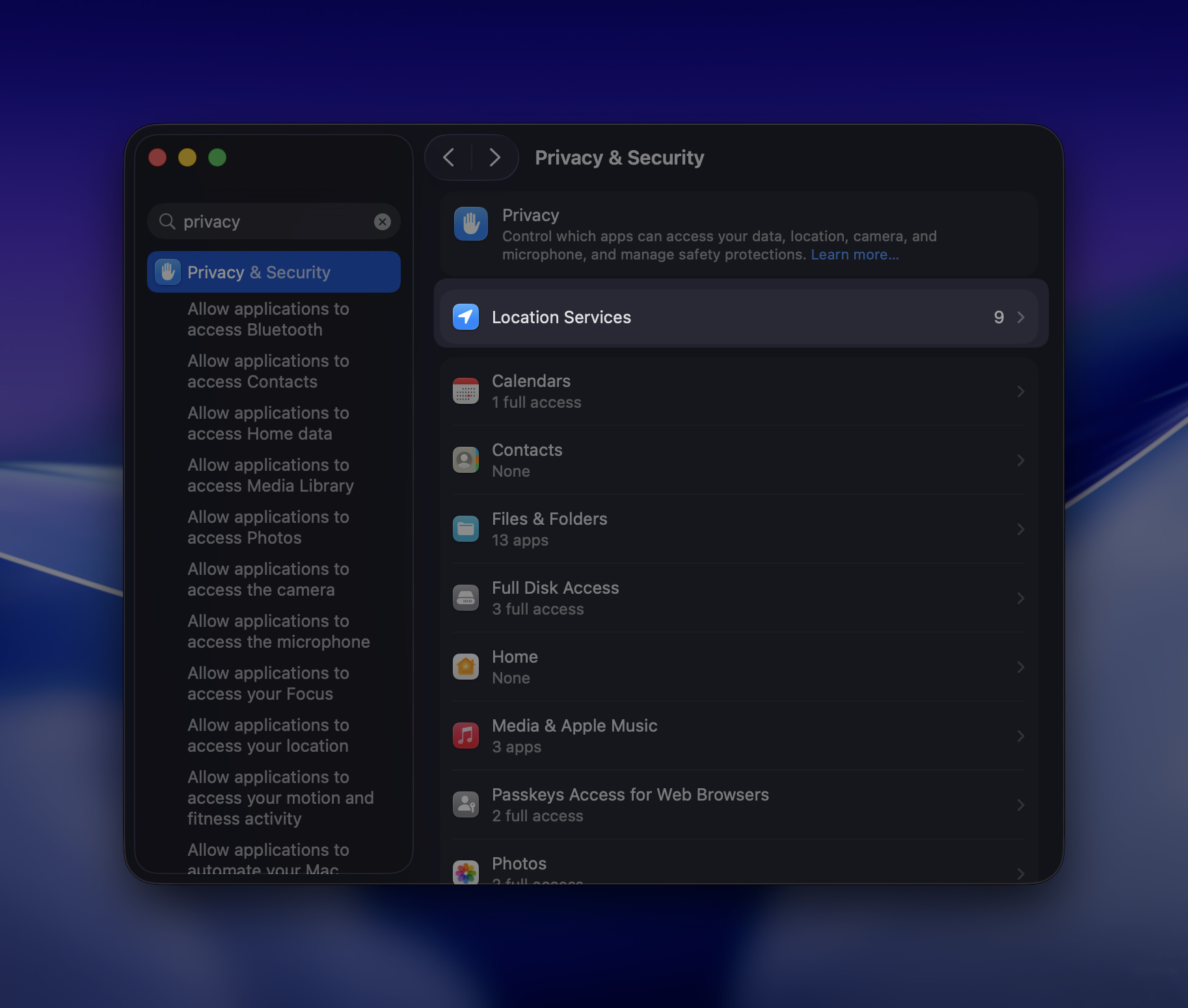The width and height of the screenshot is (1188, 1008).
Task: Open Full Disk Access chevron
Action: pyautogui.click(x=1020, y=598)
